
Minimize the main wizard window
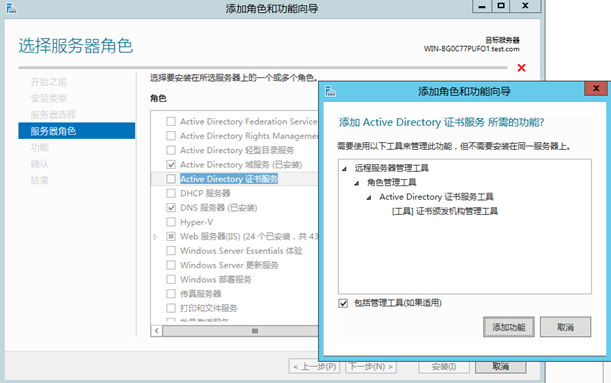click(482, 6)
